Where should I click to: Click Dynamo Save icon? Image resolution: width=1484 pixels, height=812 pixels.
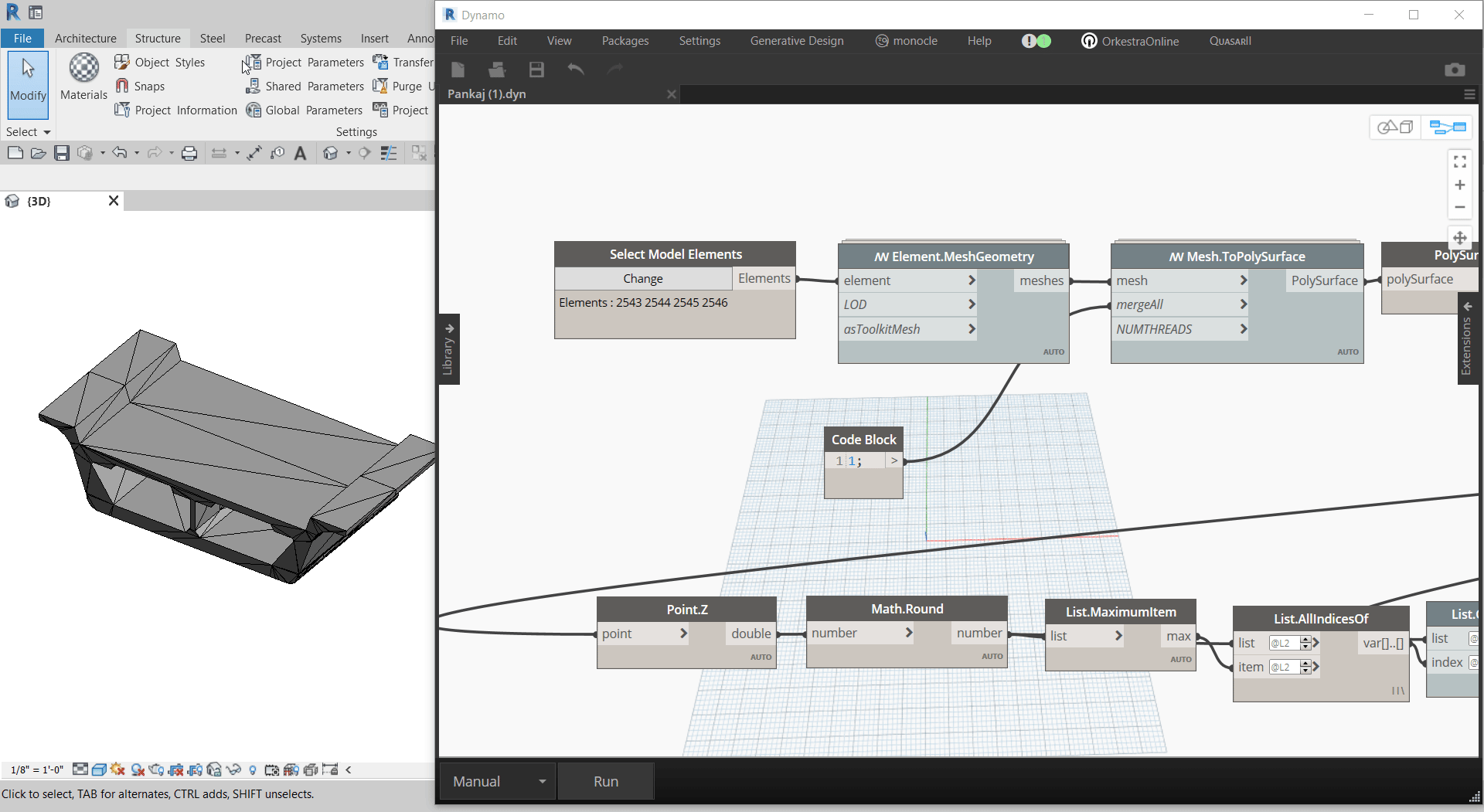(x=536, y=70)
